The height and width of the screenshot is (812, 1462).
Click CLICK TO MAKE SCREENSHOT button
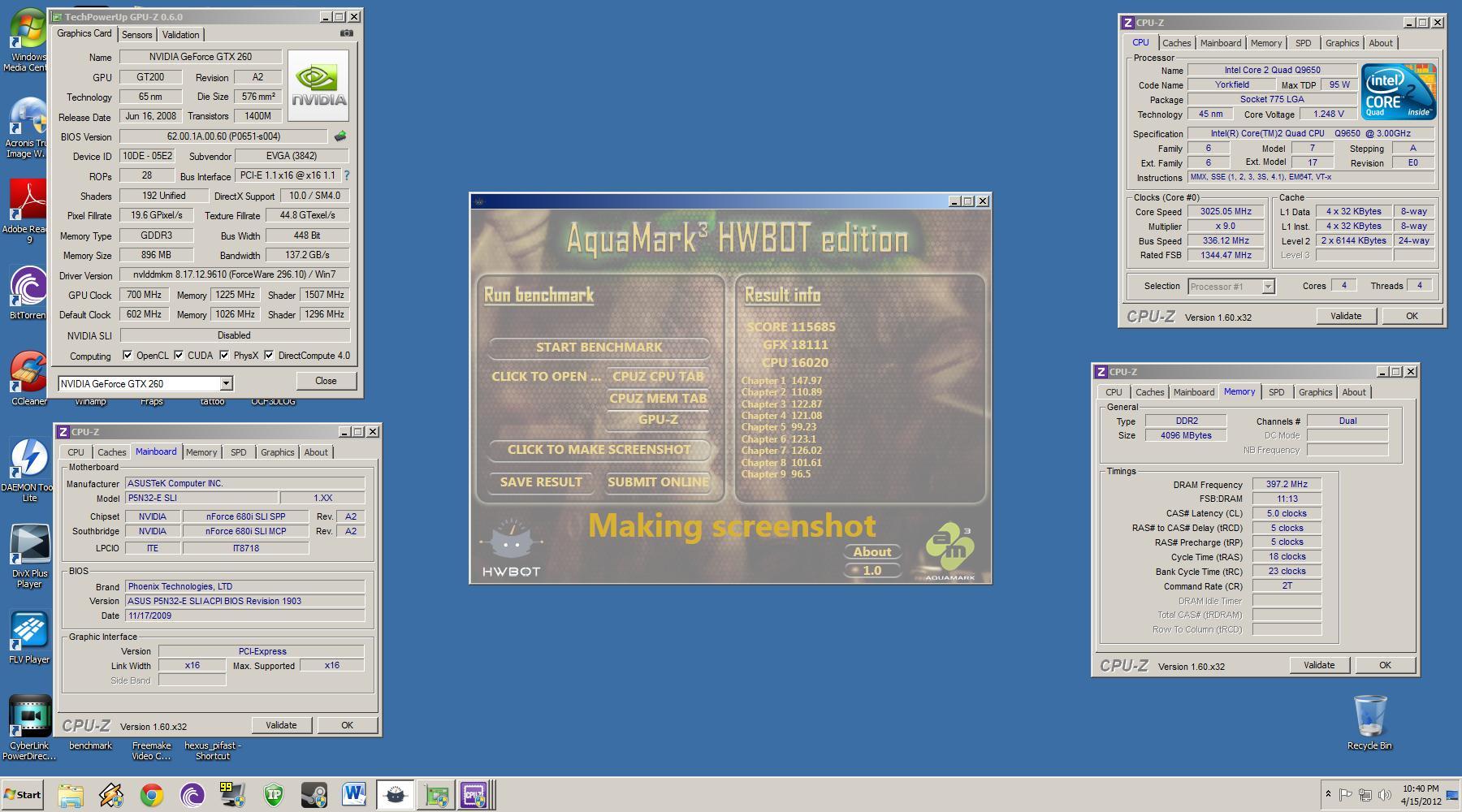click(599, 450)
